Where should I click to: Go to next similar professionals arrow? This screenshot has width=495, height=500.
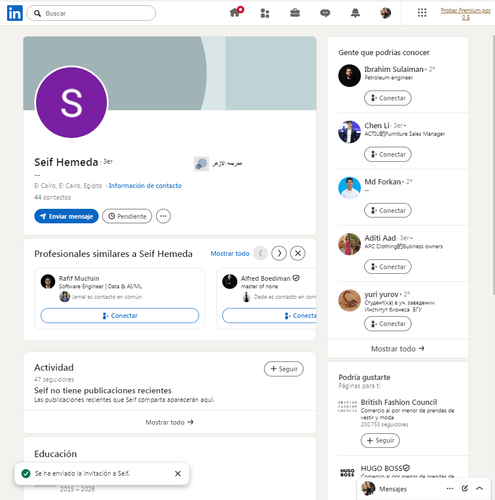click(x=279, y=254)
